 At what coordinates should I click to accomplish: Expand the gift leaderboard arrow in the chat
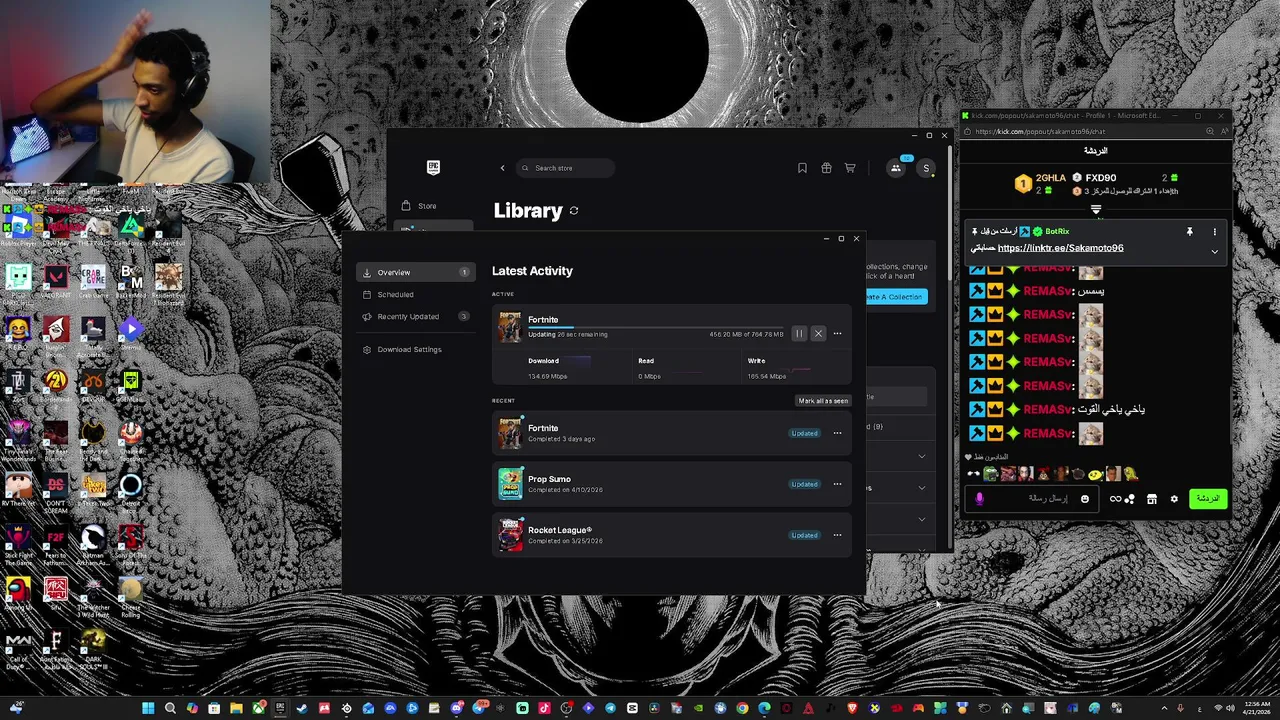(x=1096, y=210)
